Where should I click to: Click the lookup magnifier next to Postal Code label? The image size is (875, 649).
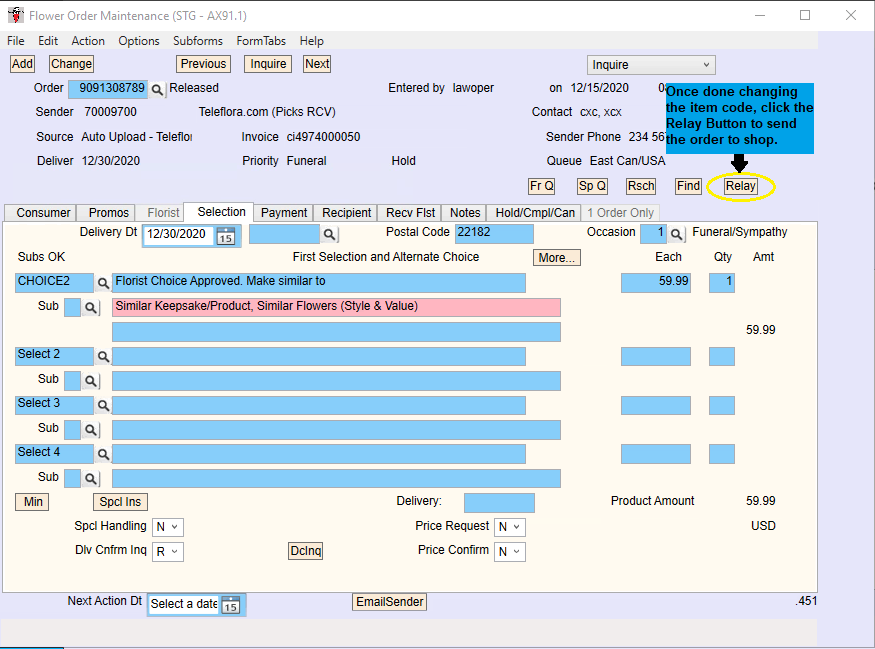[x=329, y=234]
